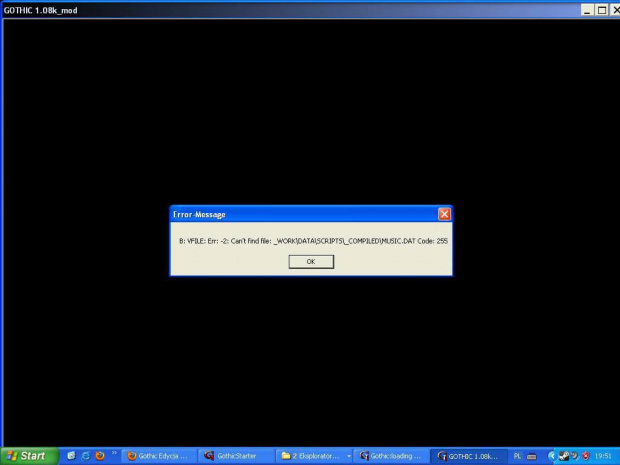Launch Firefox from the Quick Launch bar

point(100,456)
